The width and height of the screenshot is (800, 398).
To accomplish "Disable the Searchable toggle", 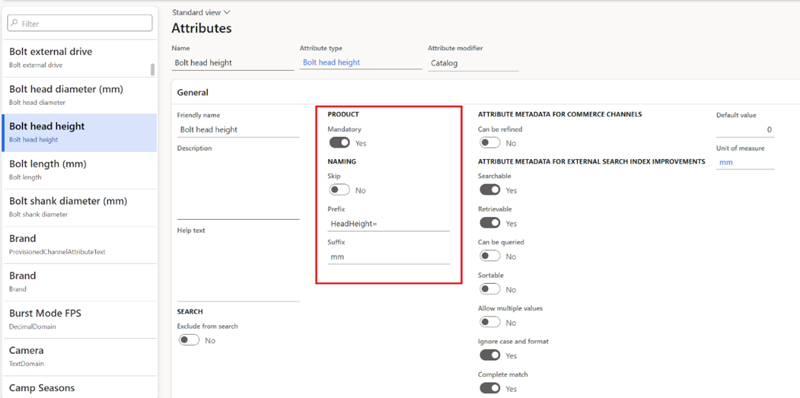I will pos(490,190).
